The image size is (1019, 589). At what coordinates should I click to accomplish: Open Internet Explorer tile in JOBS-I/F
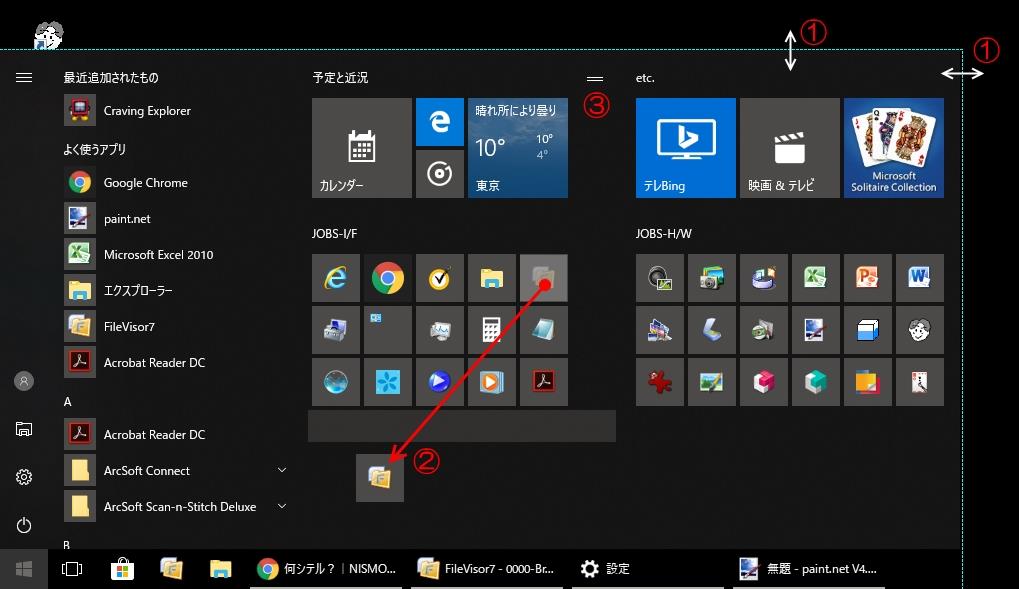pos(336,278)
